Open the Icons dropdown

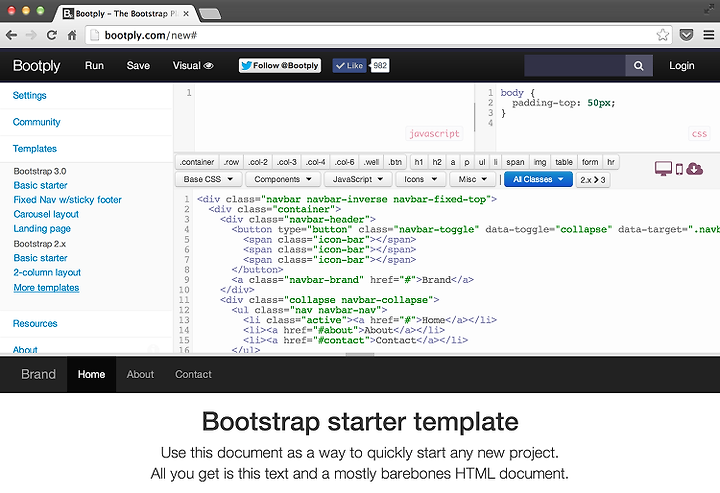421,179
